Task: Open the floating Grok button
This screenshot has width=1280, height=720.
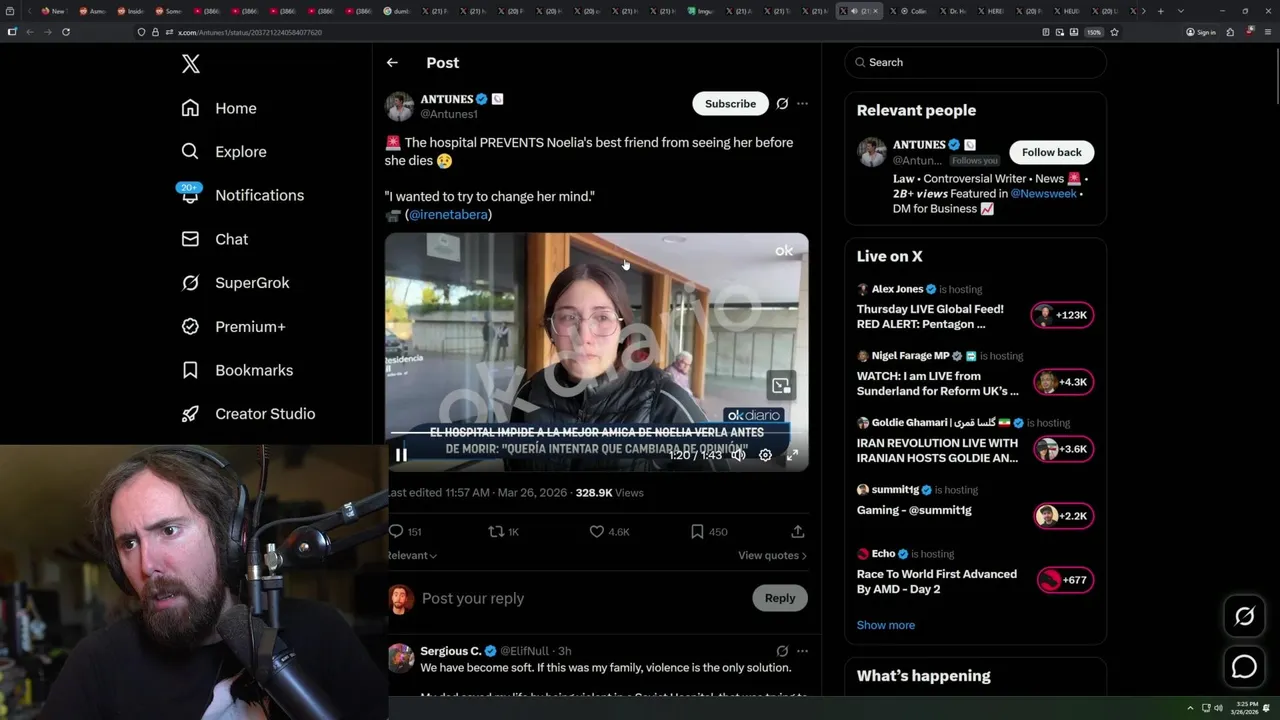Action: [1244, 617]
